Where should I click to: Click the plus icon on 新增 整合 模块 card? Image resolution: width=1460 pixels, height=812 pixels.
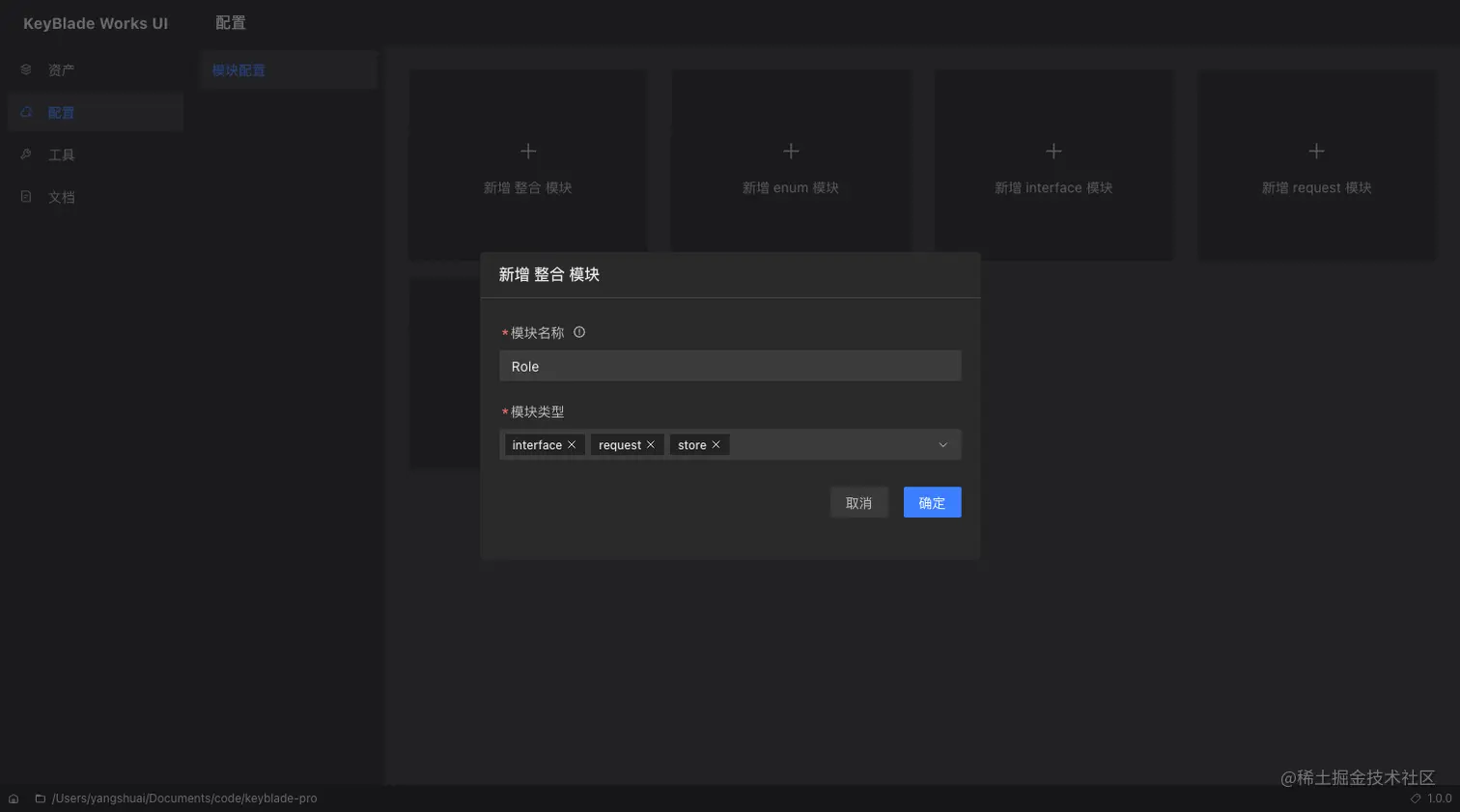527,151
